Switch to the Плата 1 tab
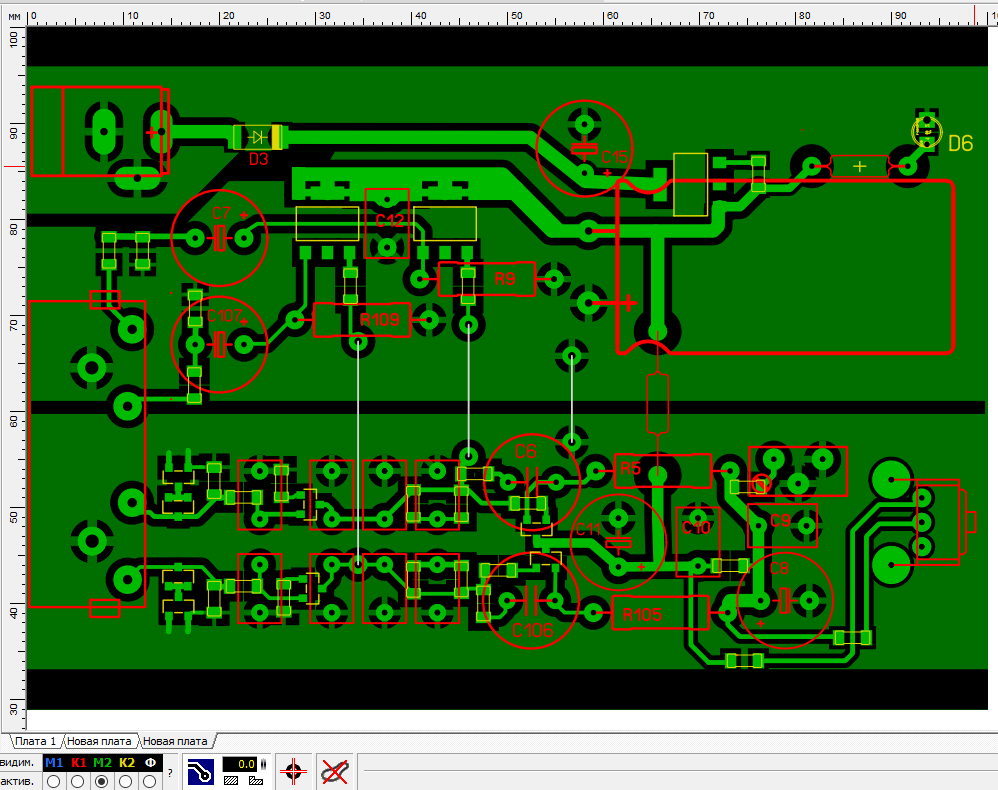Screen dimensions: 998x790 point(36,742)
